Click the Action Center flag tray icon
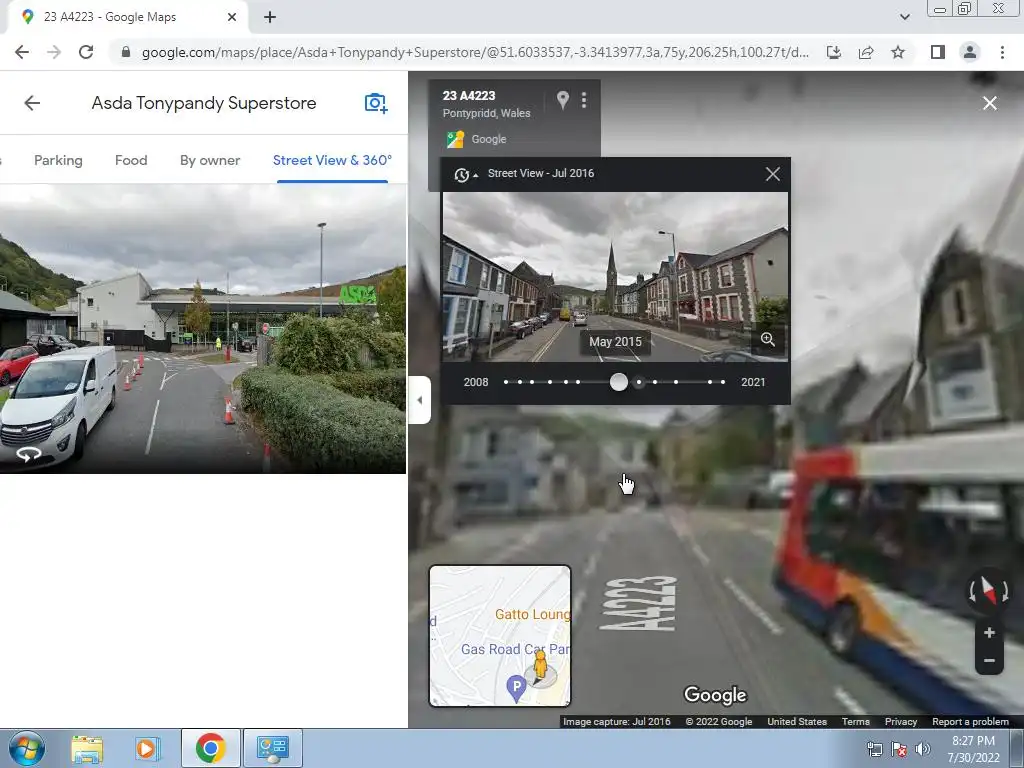Viewport: 1024px width, 768px height. (x=899, y=750)
